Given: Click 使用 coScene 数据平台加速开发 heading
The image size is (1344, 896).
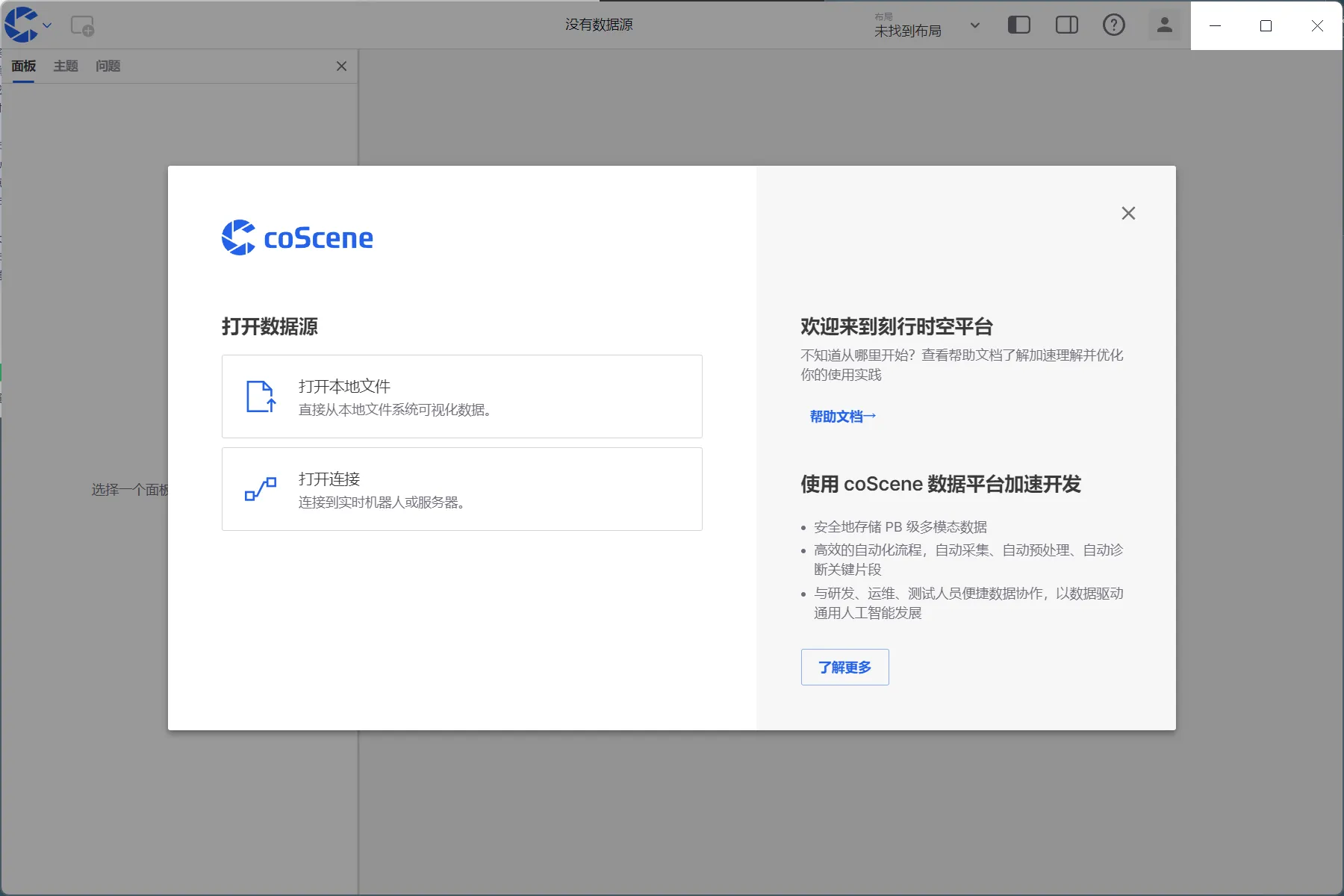Looking at the screenshot, I should click(941, 485).
